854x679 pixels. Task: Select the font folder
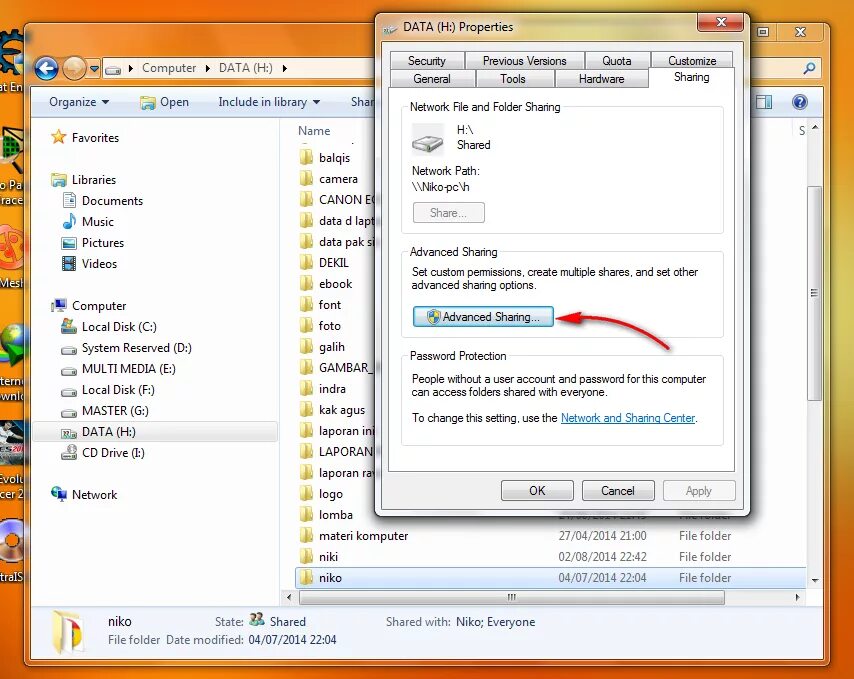[320, 304]
